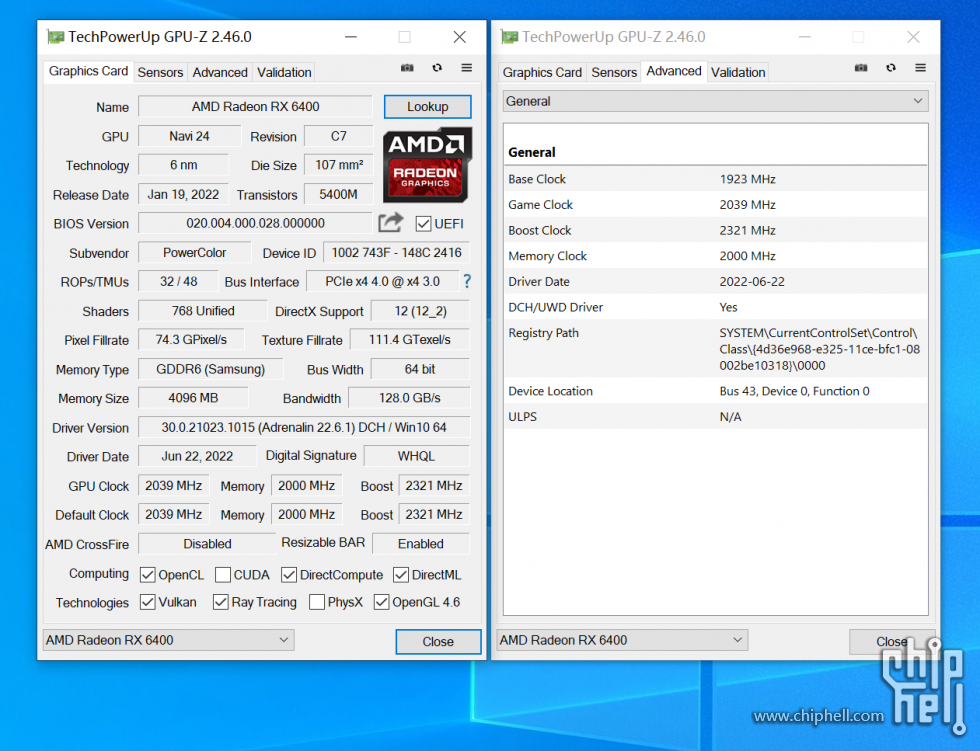Open GPU selector dropdown in left window
Screen dimensions: 980x751
[x=168, y=640]
